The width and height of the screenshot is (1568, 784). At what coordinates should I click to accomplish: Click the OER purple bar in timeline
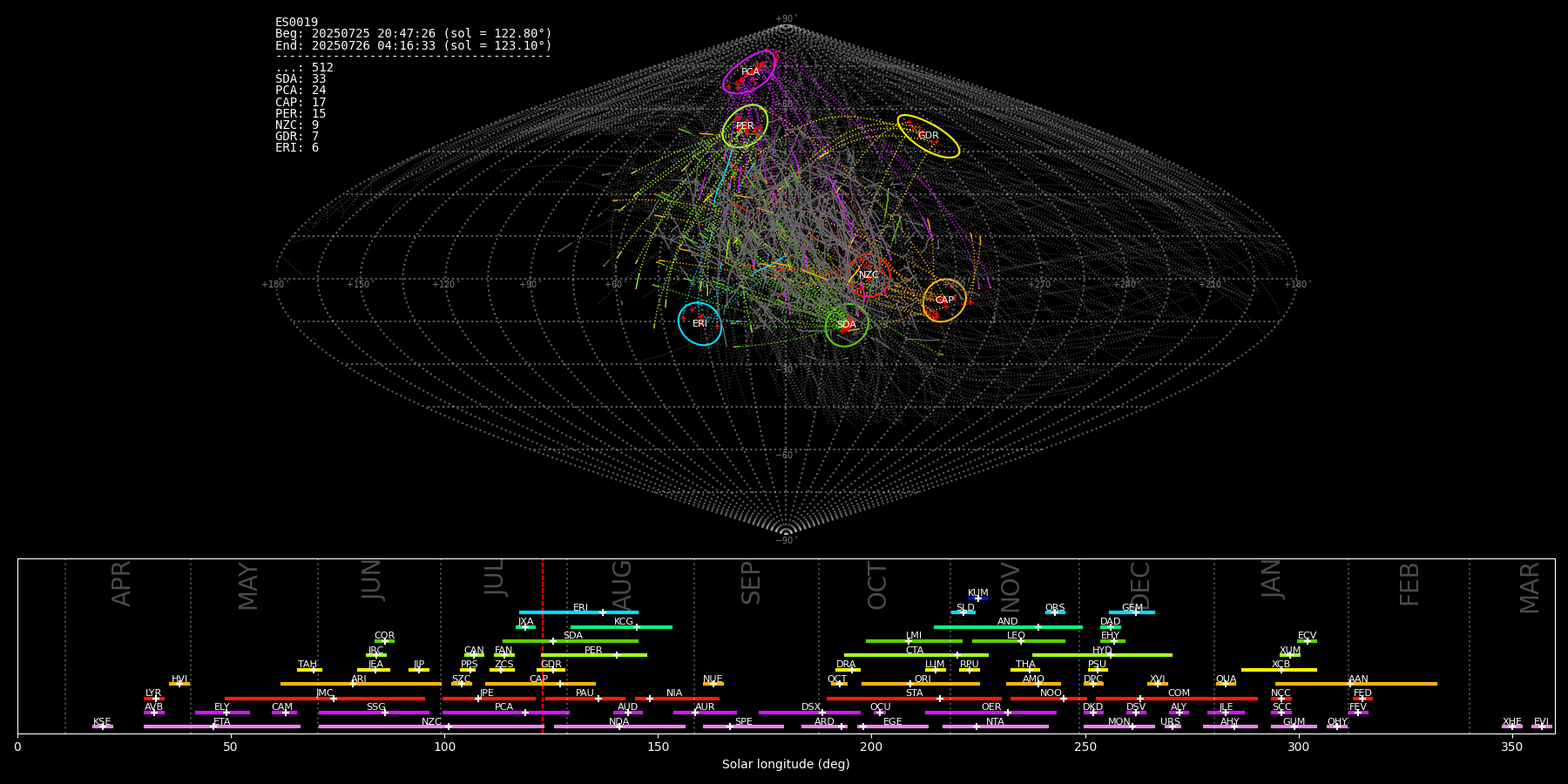990,713
